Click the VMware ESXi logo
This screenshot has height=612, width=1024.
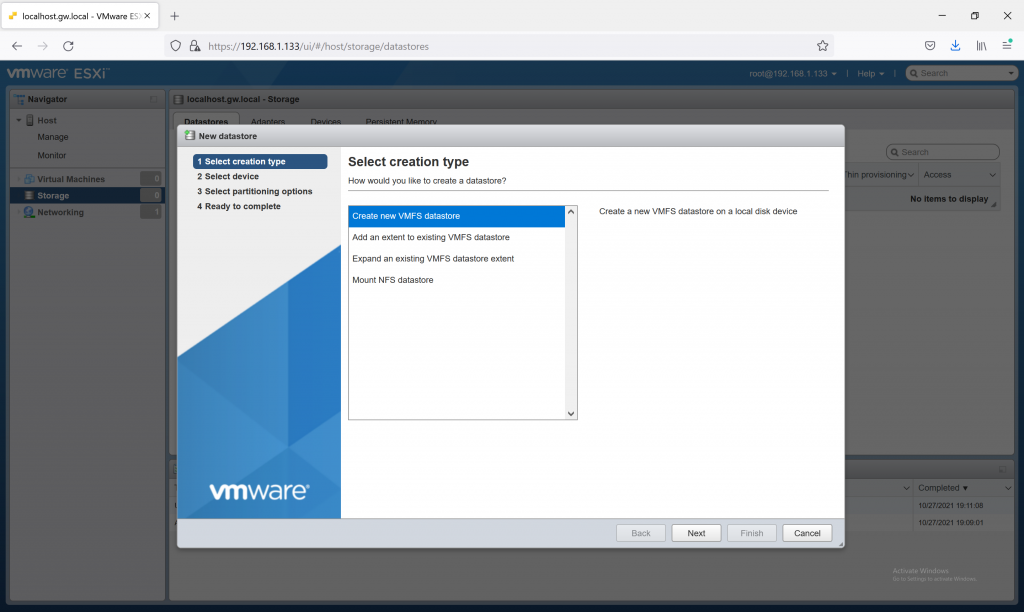tap(58, 73)
